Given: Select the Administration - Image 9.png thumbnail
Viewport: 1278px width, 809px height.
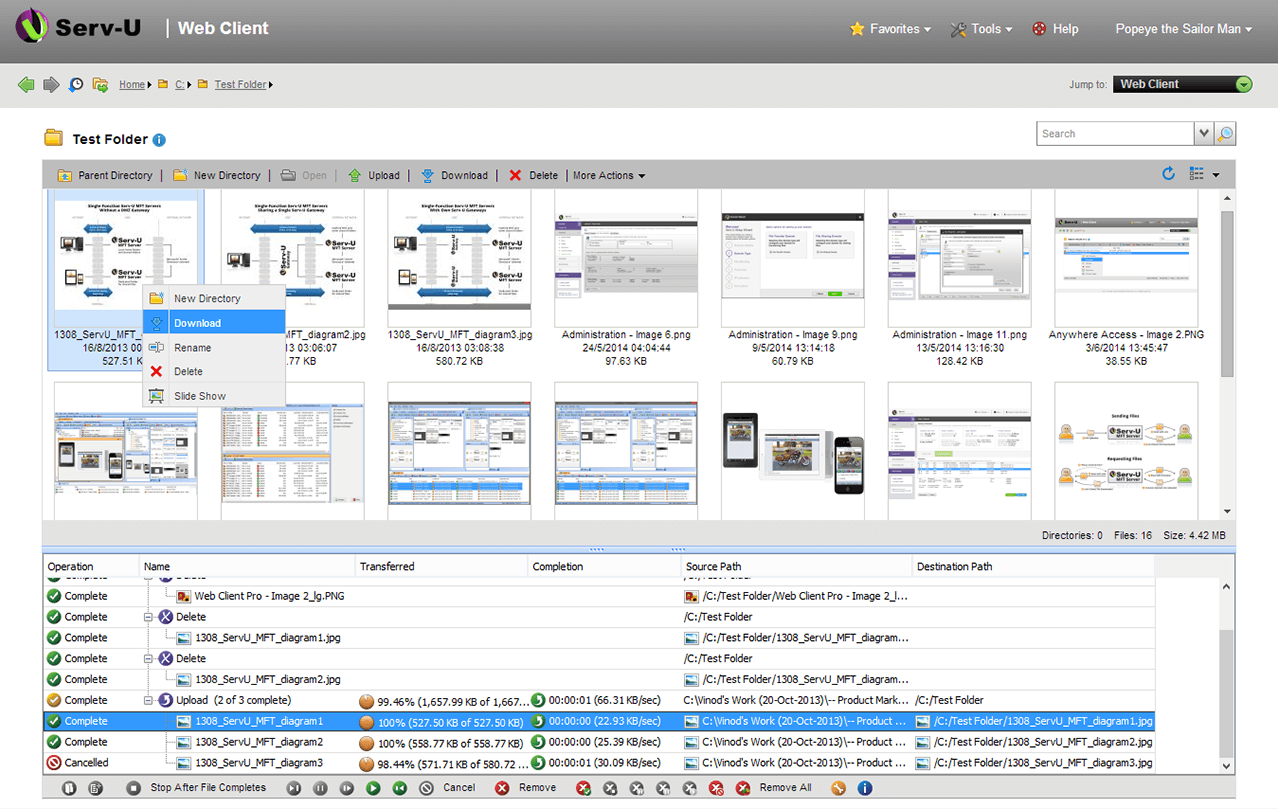Looking at the screenshot, I should [792, 279].
